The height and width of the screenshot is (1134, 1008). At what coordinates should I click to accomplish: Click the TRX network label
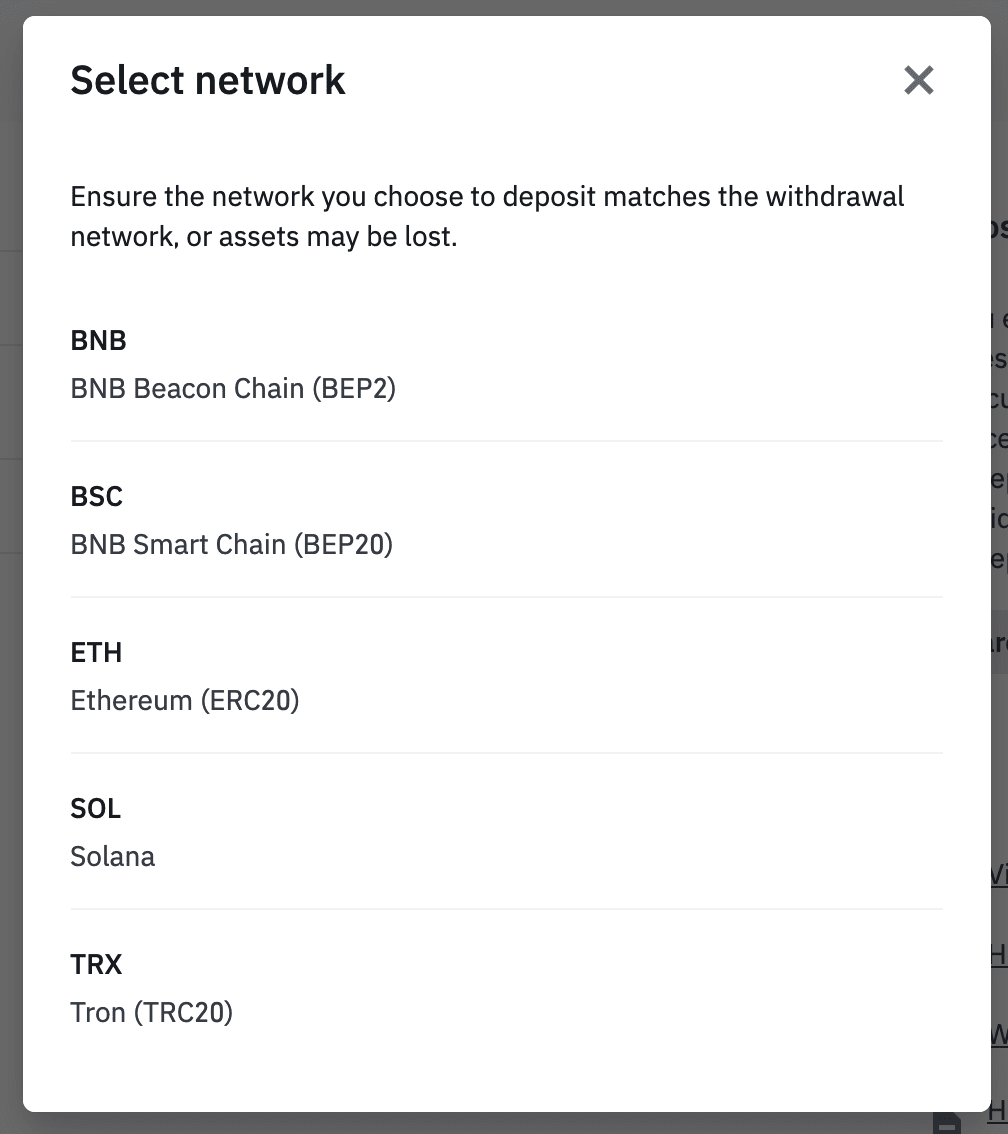coord(96,964)
